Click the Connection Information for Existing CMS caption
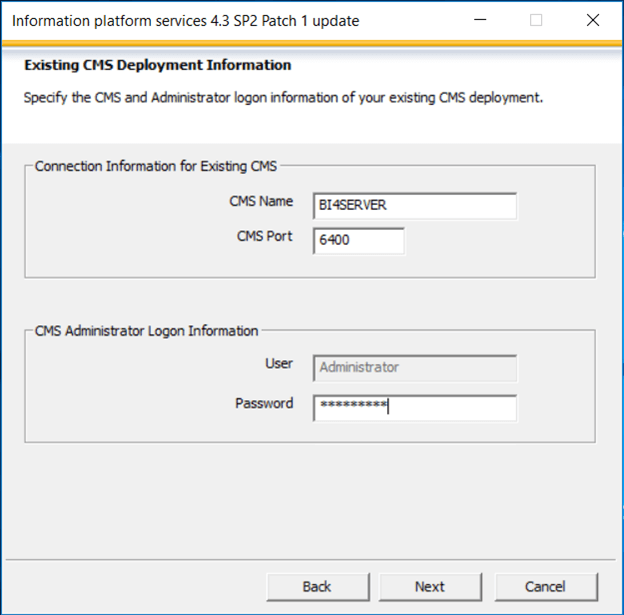 click(x=156, y=166)
